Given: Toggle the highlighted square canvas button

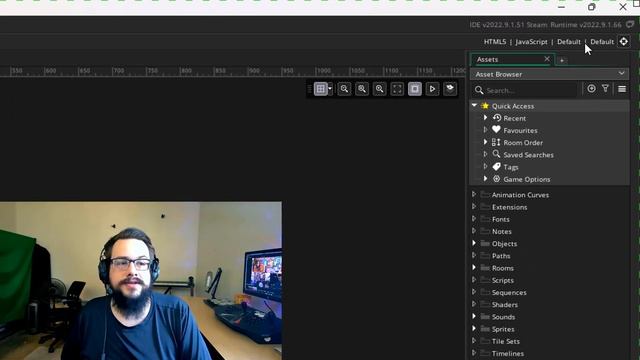Looking at the screenshot, I should (x=415, y=89).
